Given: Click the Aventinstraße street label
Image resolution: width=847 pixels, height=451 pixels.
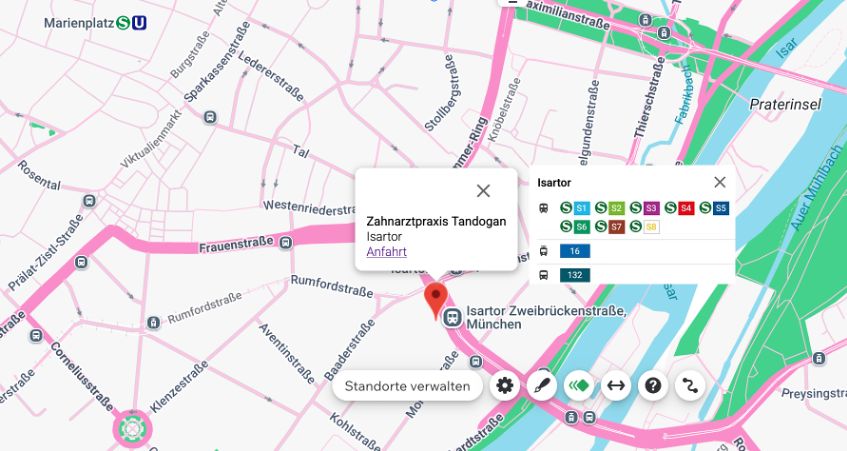Looking at the screenshot, I should (x=287, y=354).
